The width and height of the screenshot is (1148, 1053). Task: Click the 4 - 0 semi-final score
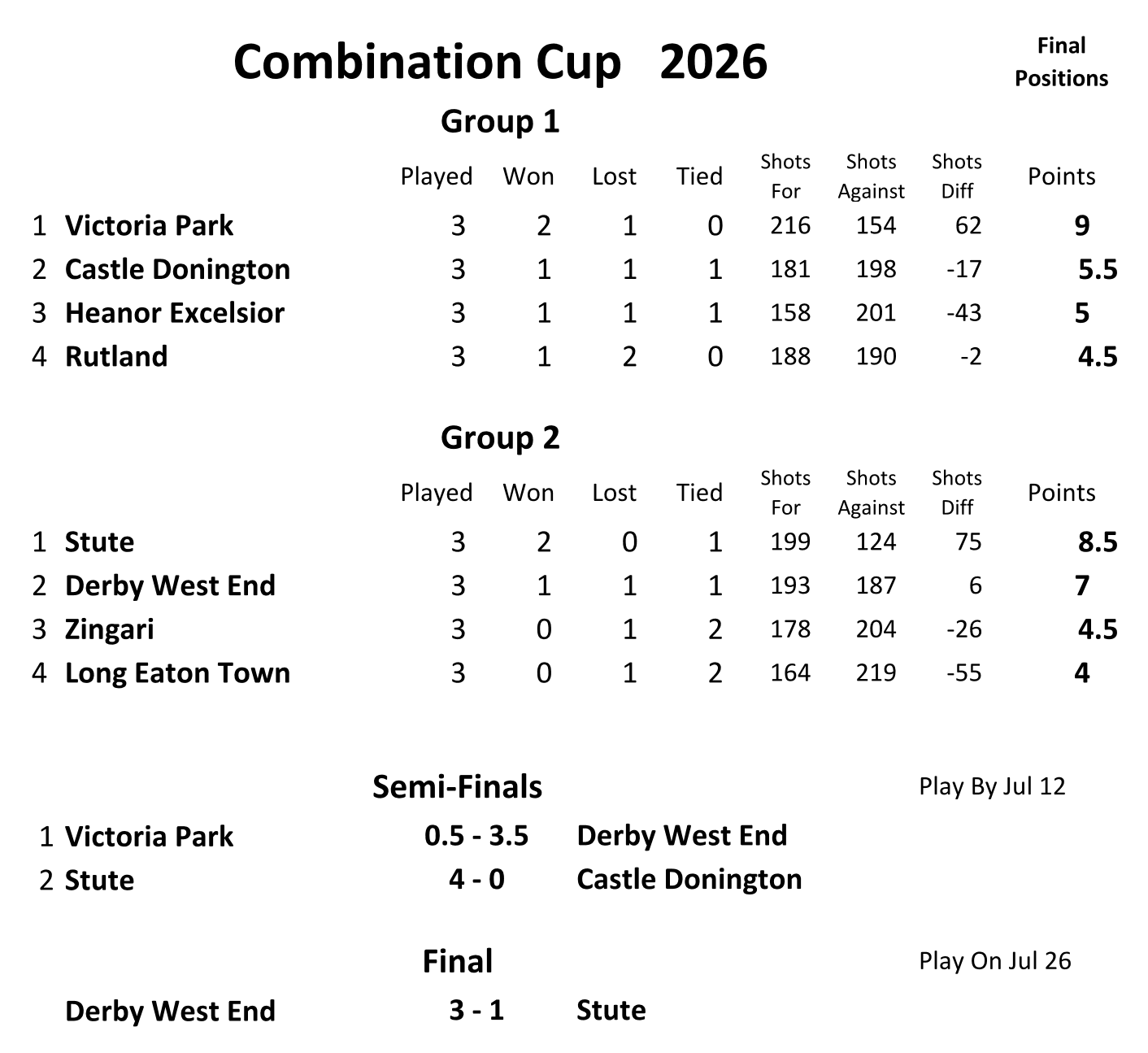tap(476, 880)
